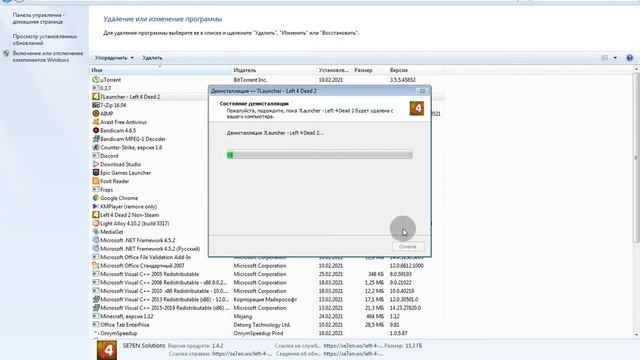The image size is (640, 360).
Task: Open Просмотр установленных обновлений link
Action: pos(44,40)
